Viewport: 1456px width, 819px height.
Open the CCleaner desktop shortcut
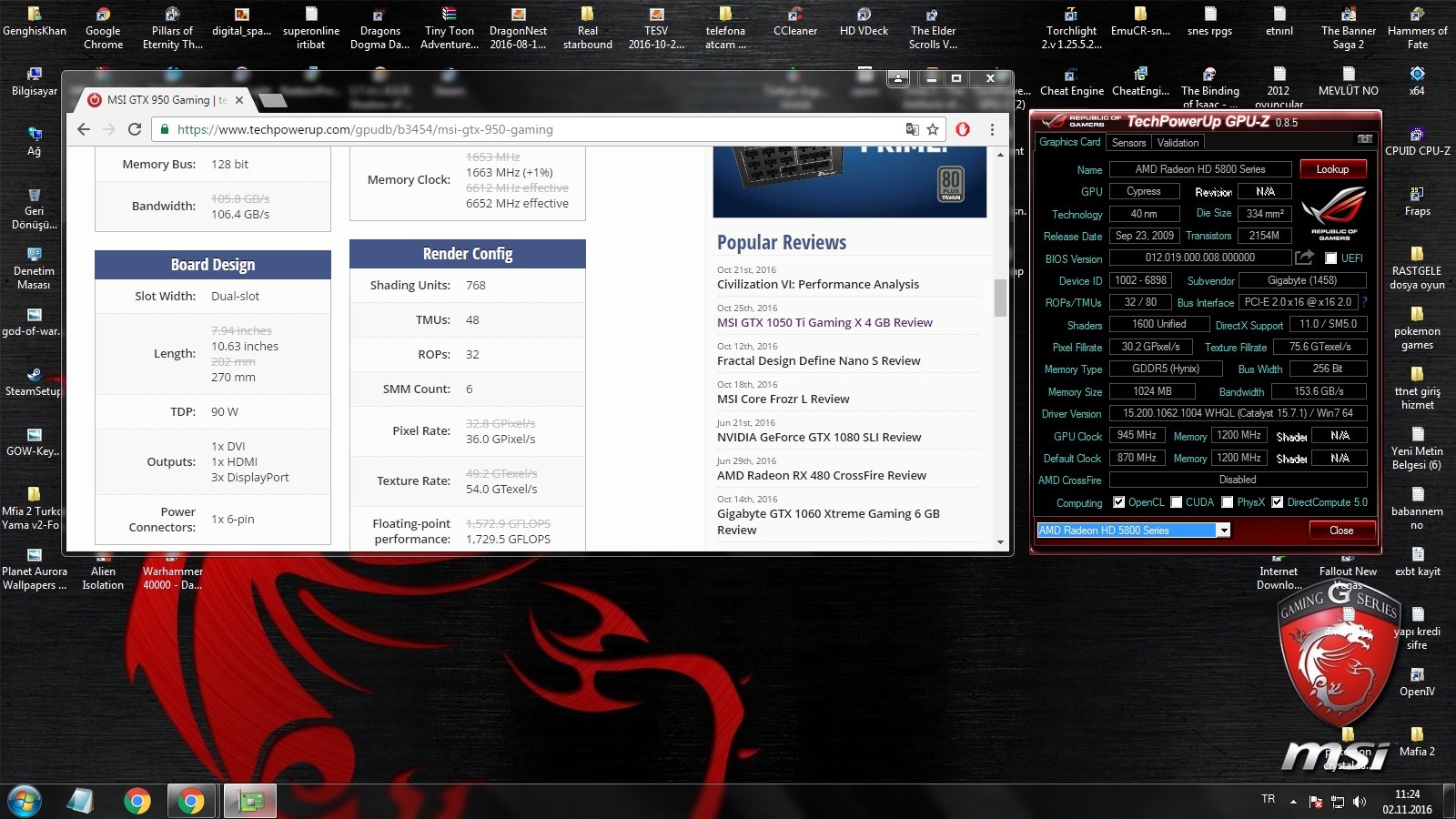794,22
